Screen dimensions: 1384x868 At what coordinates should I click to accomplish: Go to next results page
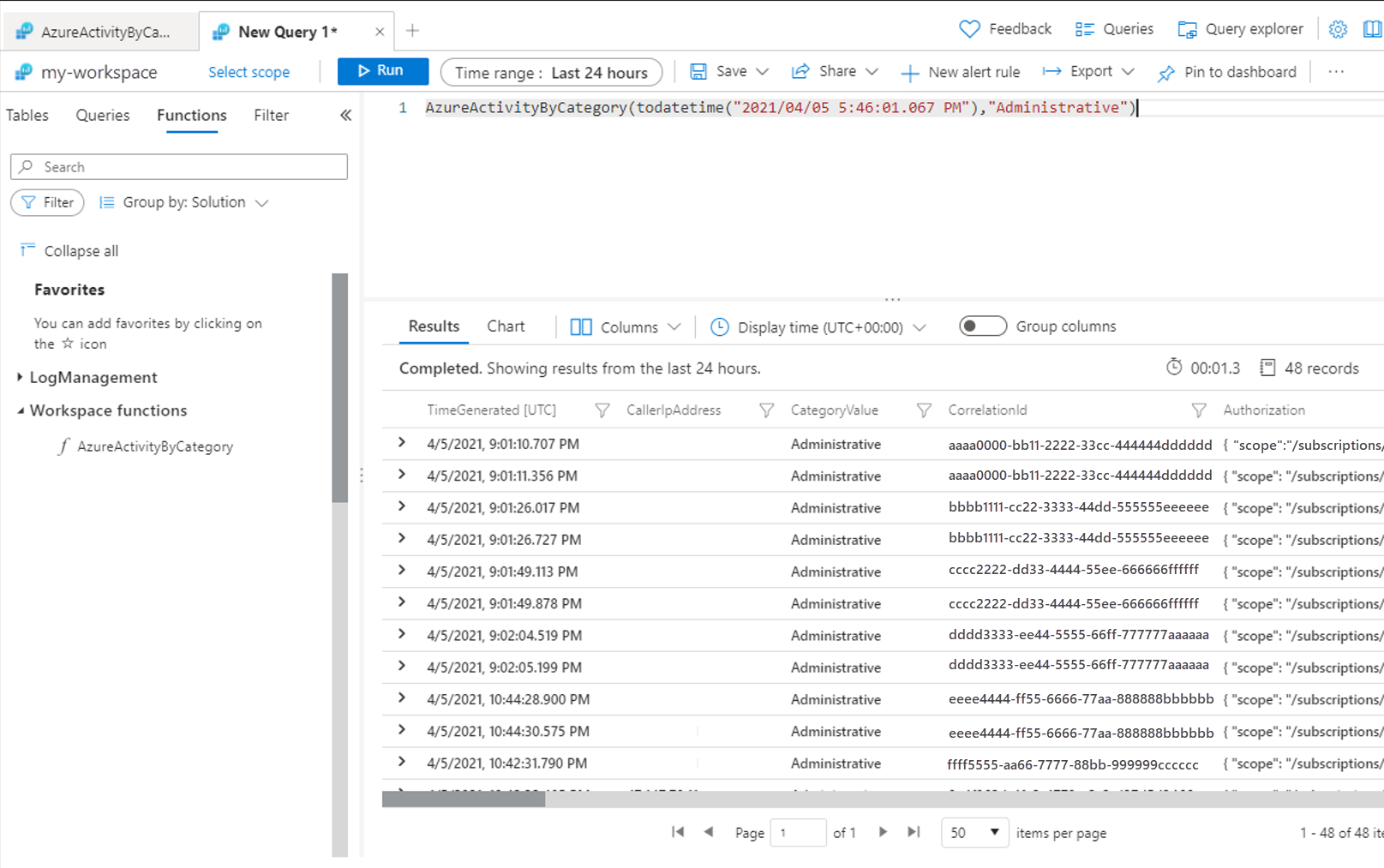pyautogui.click(x=883, y=832)
